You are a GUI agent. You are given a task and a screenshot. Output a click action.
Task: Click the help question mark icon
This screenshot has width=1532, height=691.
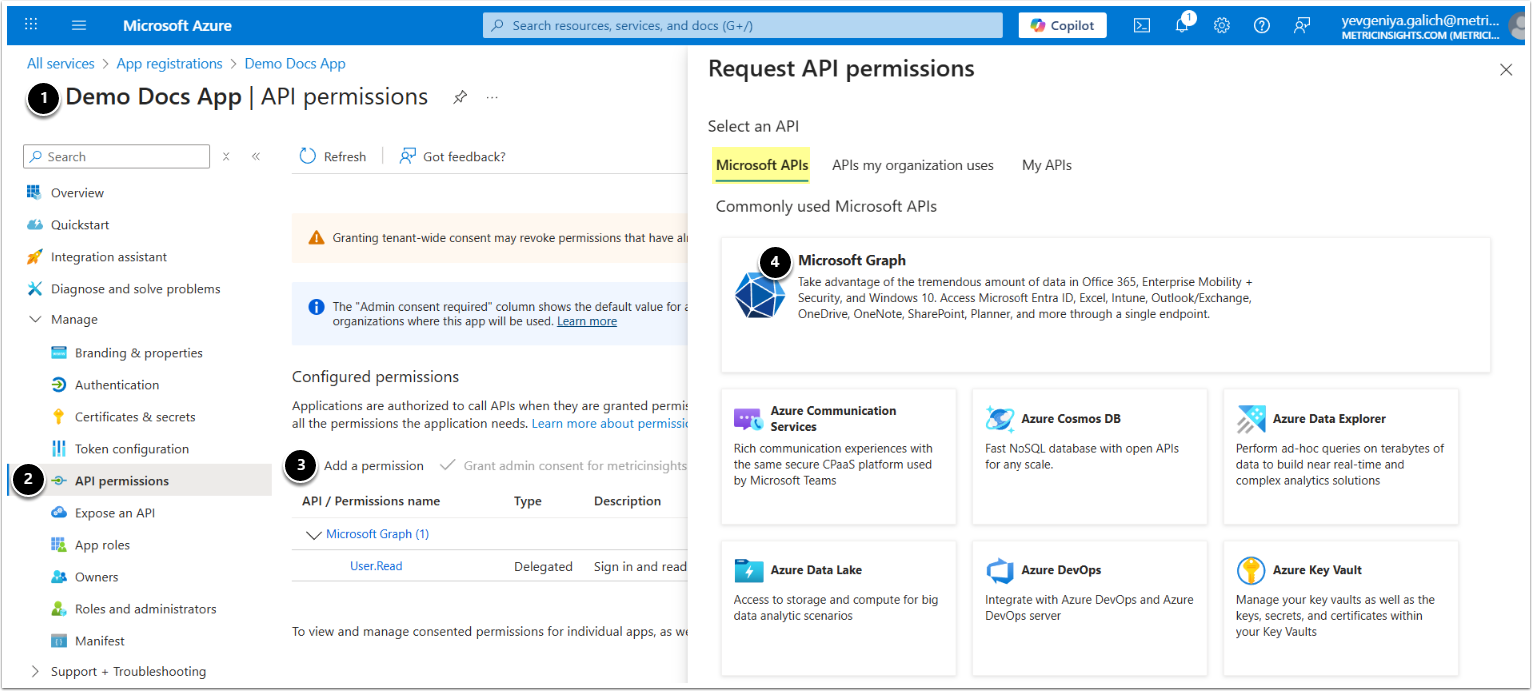click(x=1261, y=26)
